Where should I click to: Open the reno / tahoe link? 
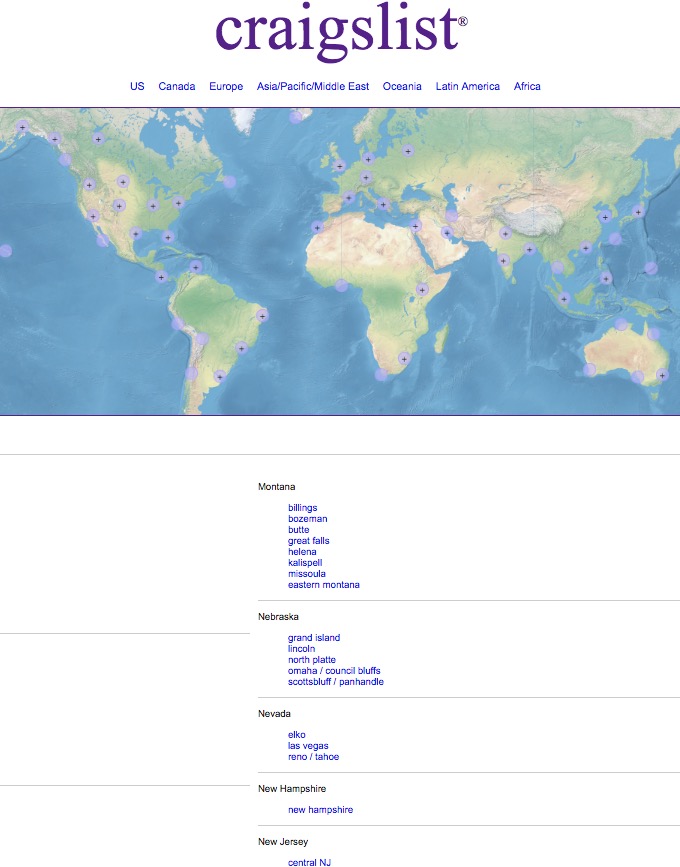[313, 757]
